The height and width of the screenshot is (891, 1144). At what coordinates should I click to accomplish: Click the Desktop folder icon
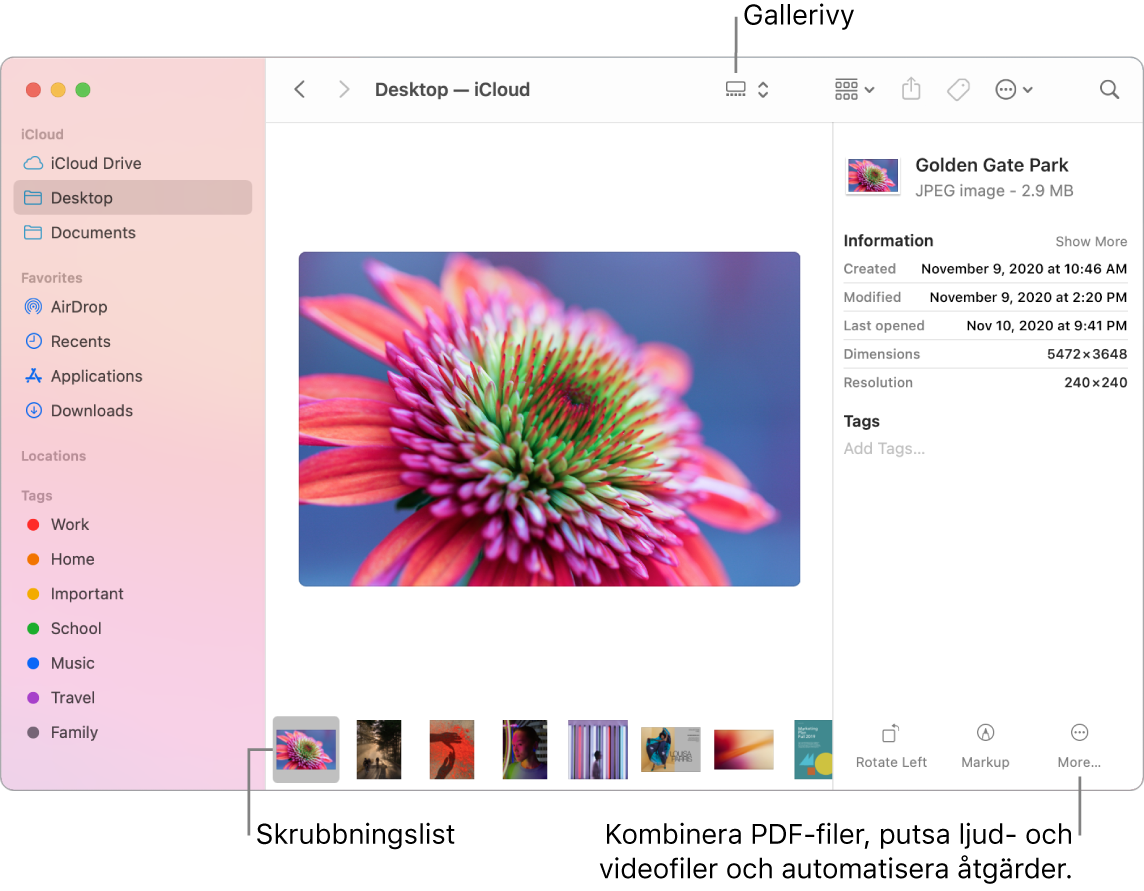click(33, 198)
